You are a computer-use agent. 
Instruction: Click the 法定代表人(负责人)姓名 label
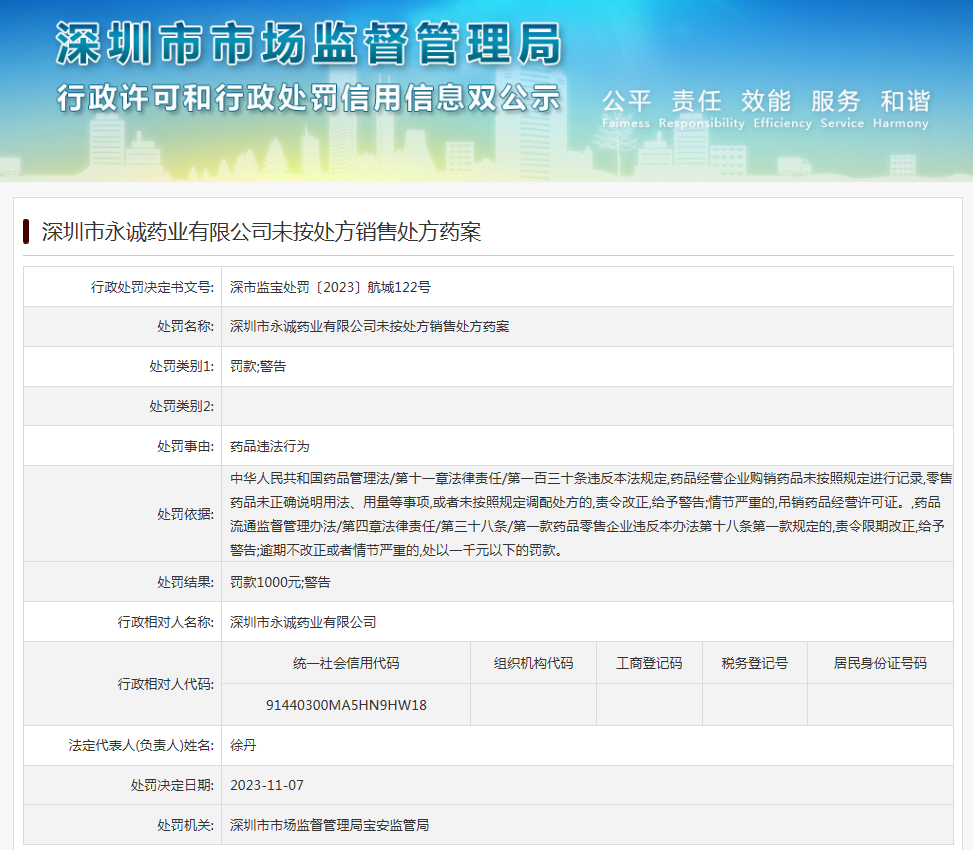click(x=141, y=745)
